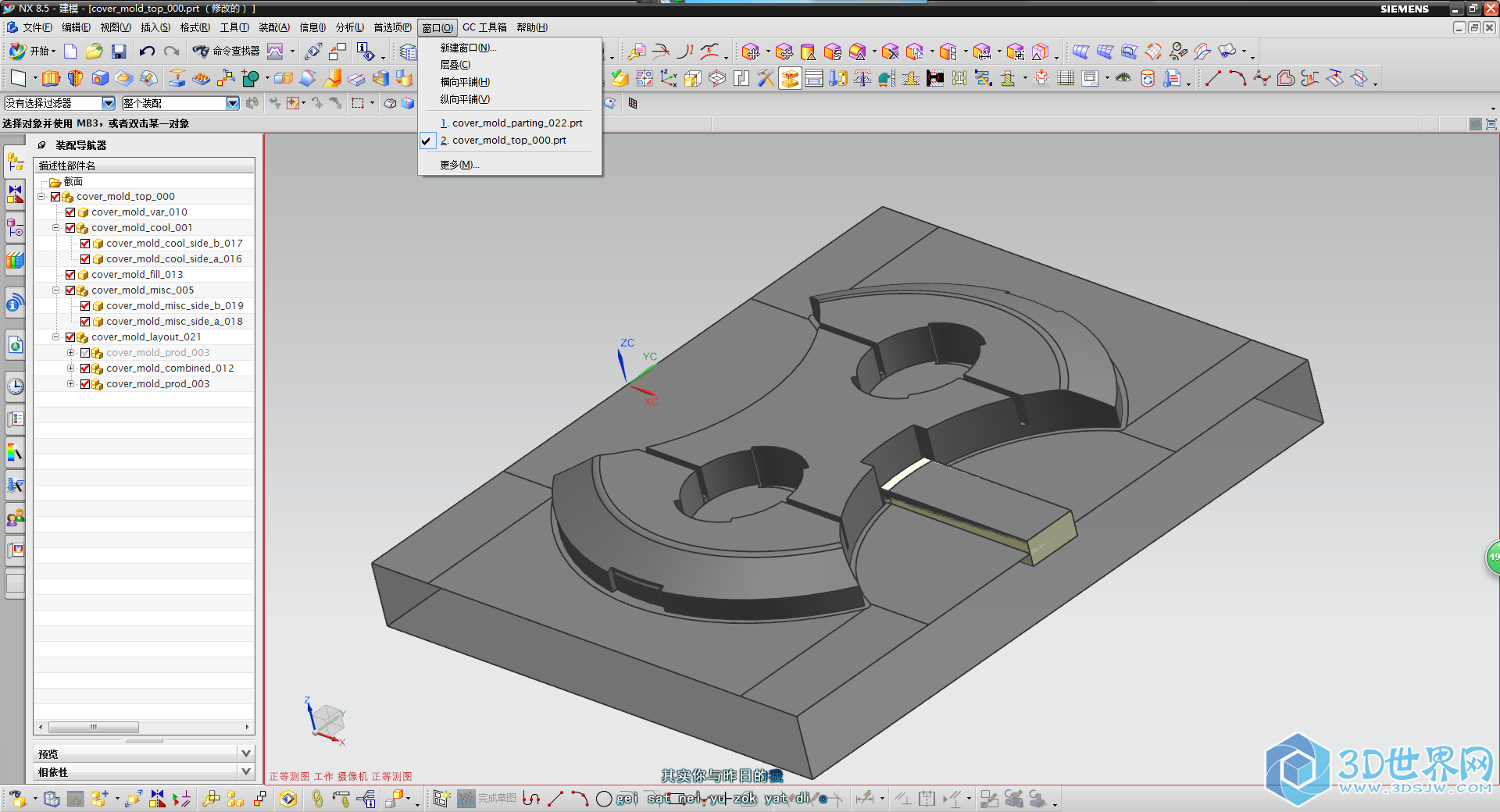Click the Block primitive icon

[x=100, y=78]
